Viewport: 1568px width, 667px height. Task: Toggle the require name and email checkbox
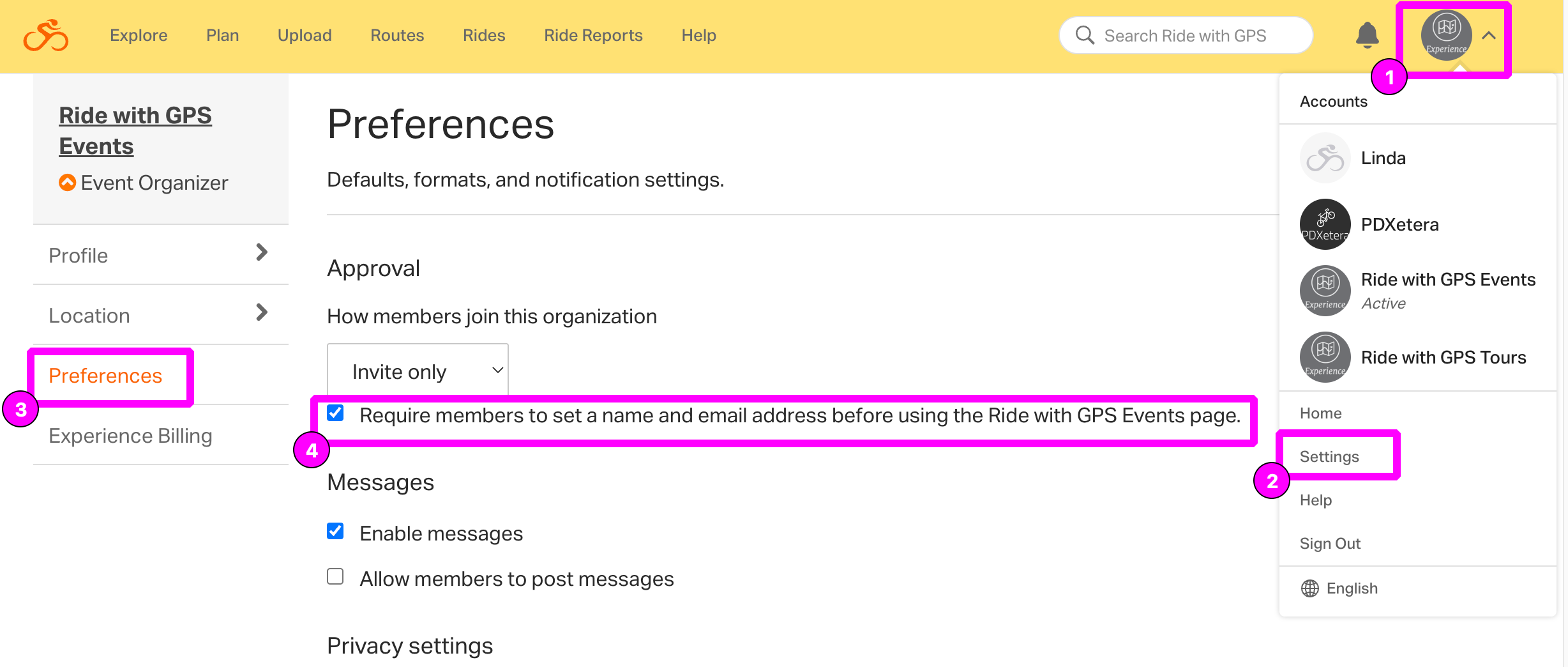tap(335, 413)
